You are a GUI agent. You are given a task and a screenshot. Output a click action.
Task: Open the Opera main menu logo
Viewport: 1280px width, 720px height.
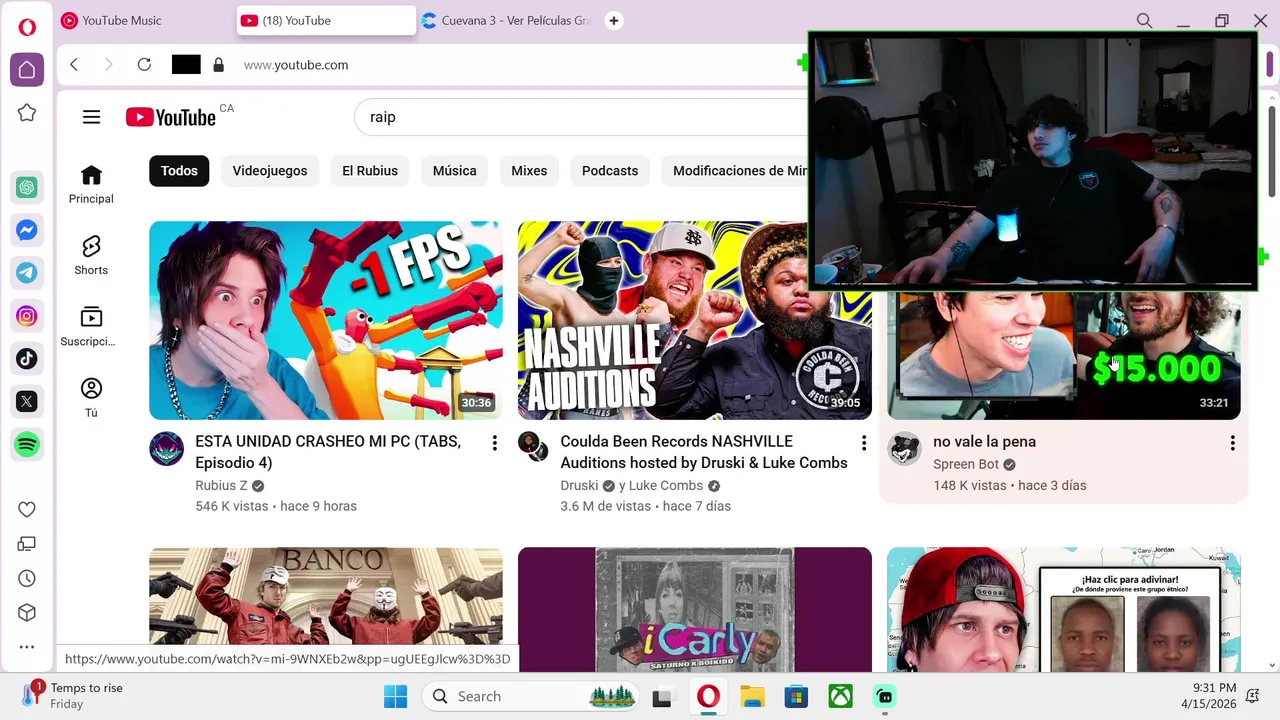click(27, 27)
